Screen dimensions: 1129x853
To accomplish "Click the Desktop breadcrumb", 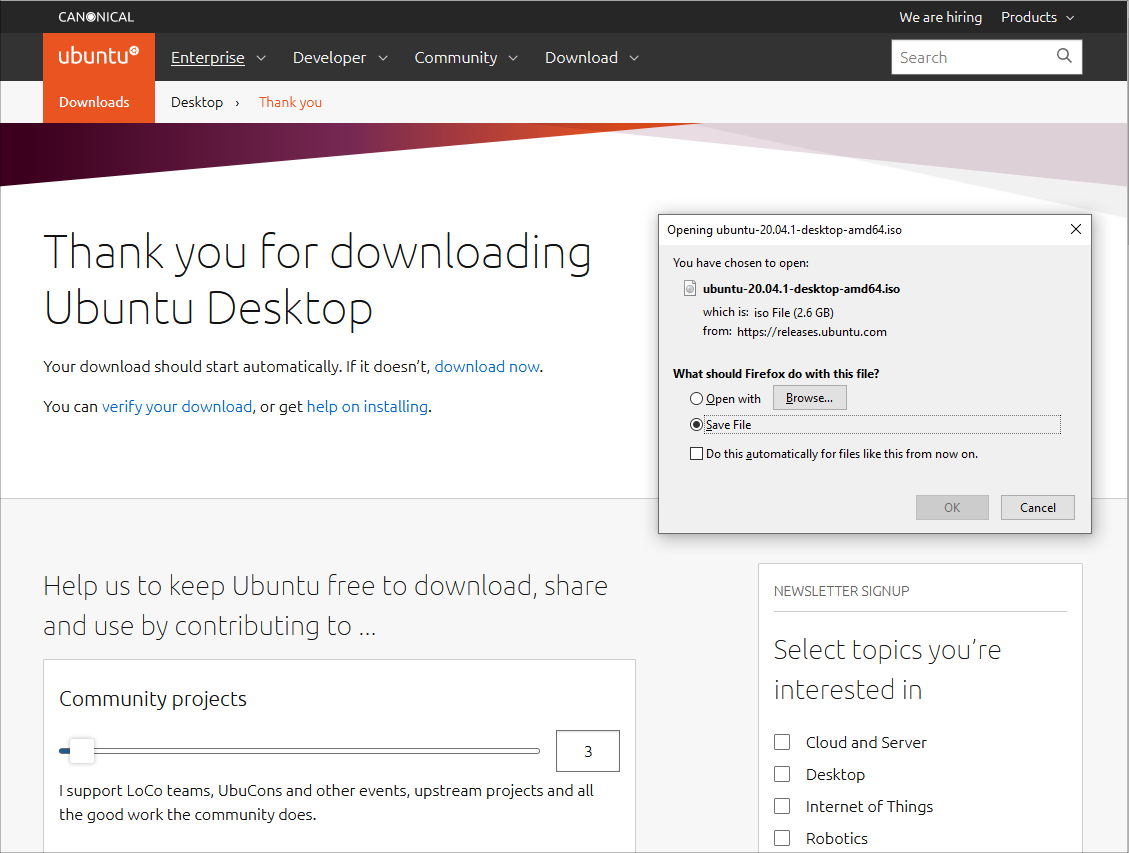I will pos(197,102).
